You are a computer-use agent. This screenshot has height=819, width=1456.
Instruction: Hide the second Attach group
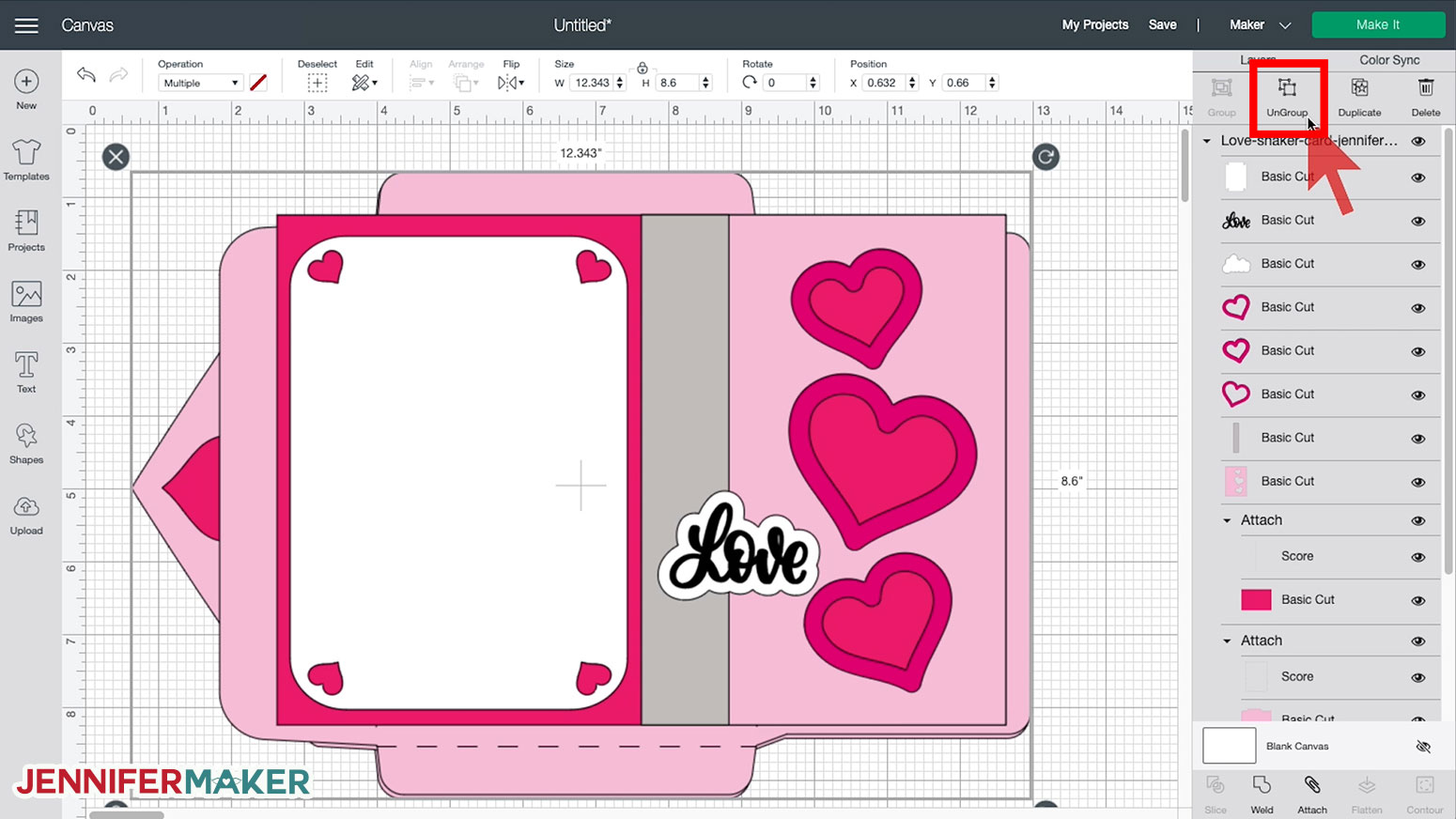(1418, 641)
